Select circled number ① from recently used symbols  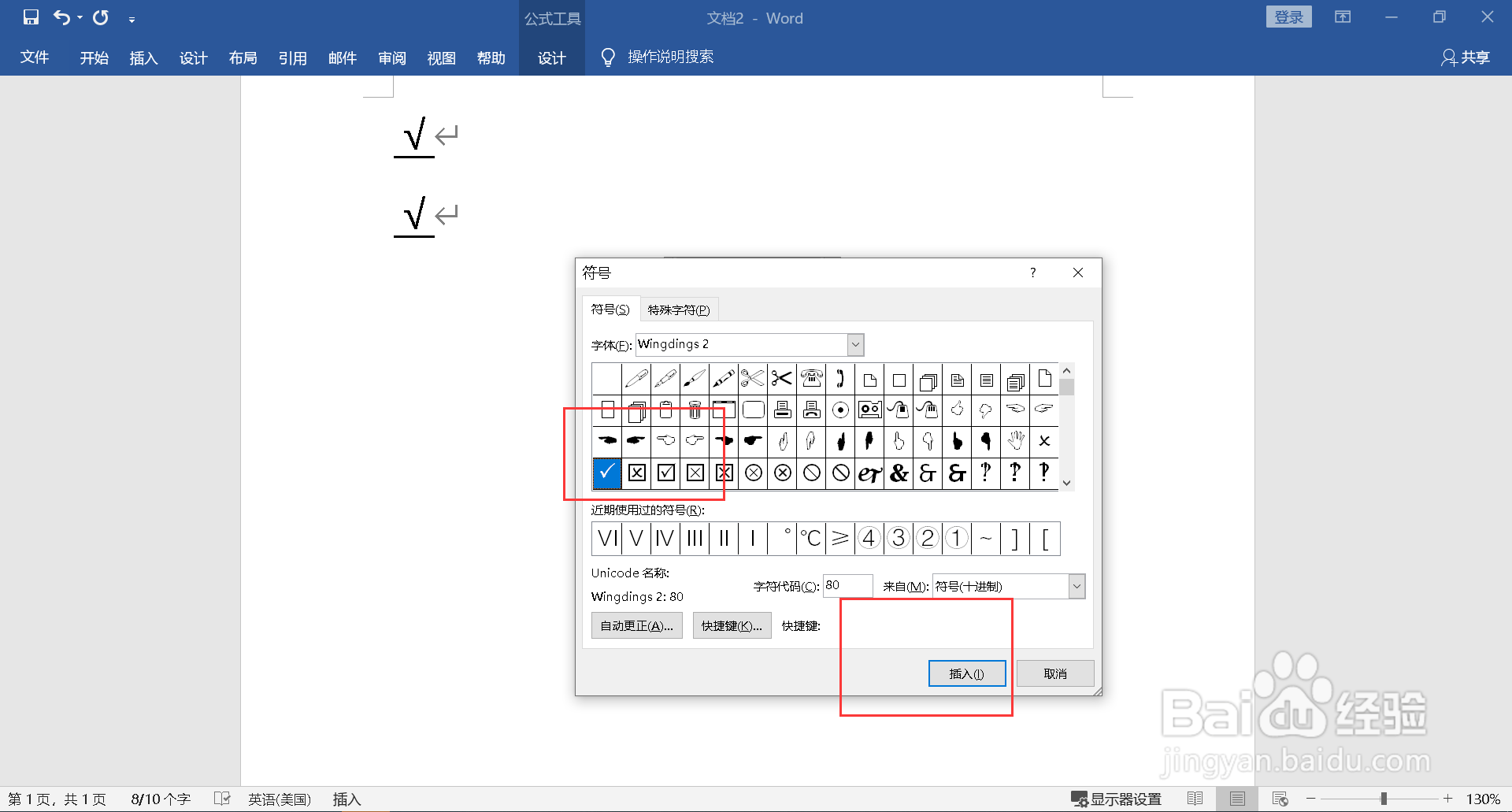957,538
